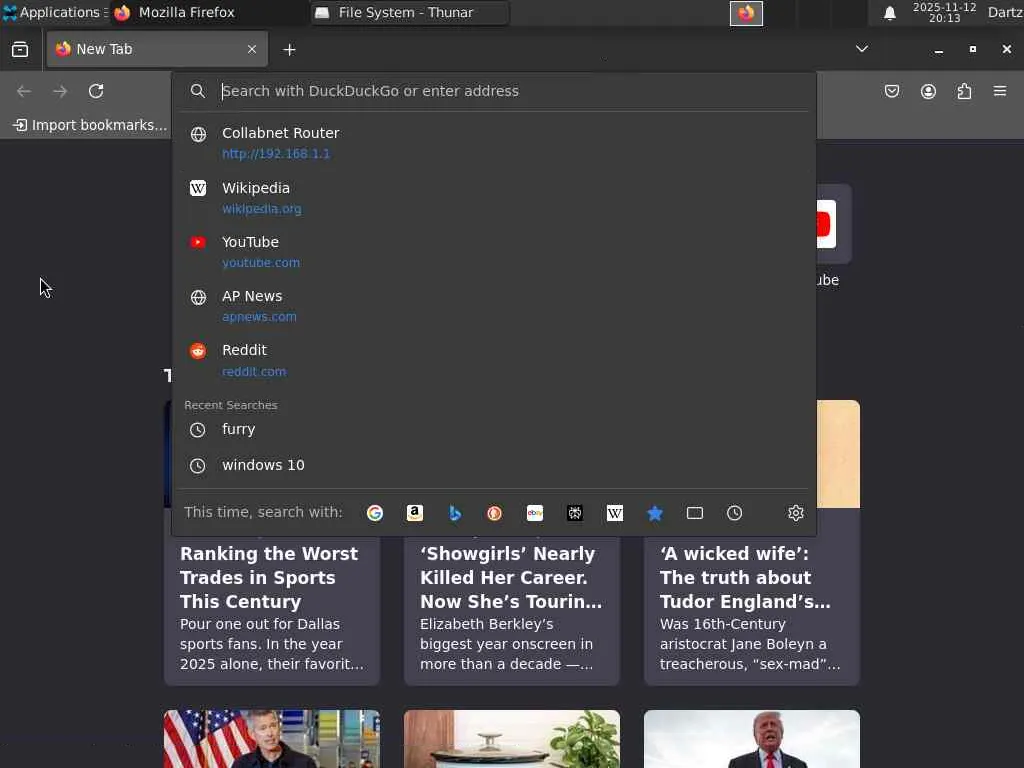Open the Extensions puzzle icon

pos(964,91)
